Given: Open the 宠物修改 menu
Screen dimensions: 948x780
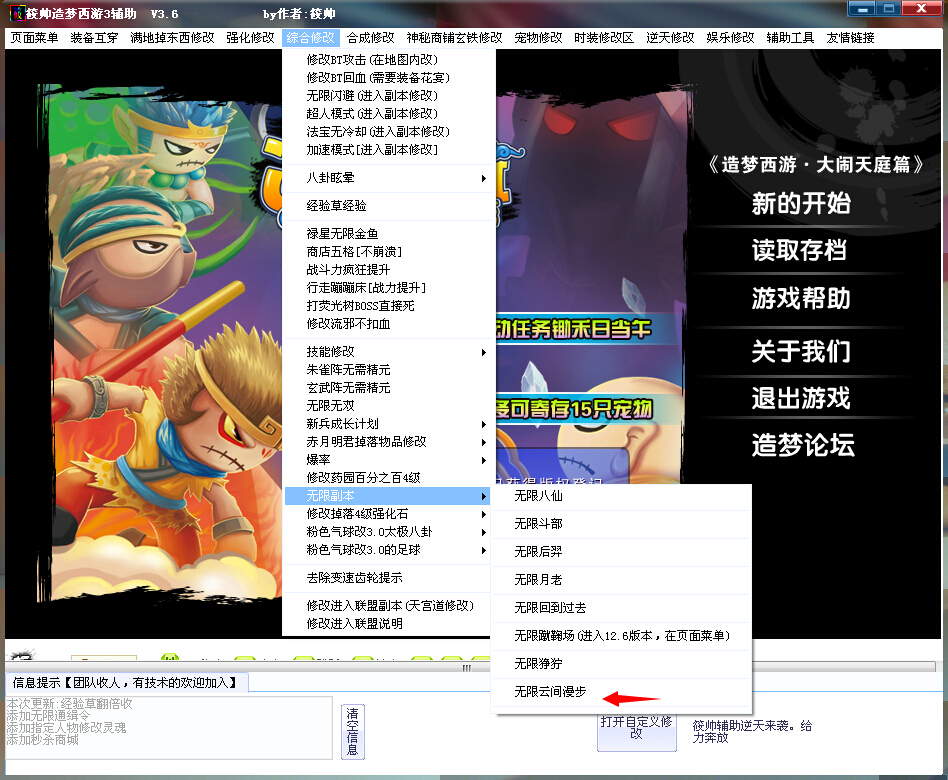Looking at the screenshot, I should tap(538, 37).
